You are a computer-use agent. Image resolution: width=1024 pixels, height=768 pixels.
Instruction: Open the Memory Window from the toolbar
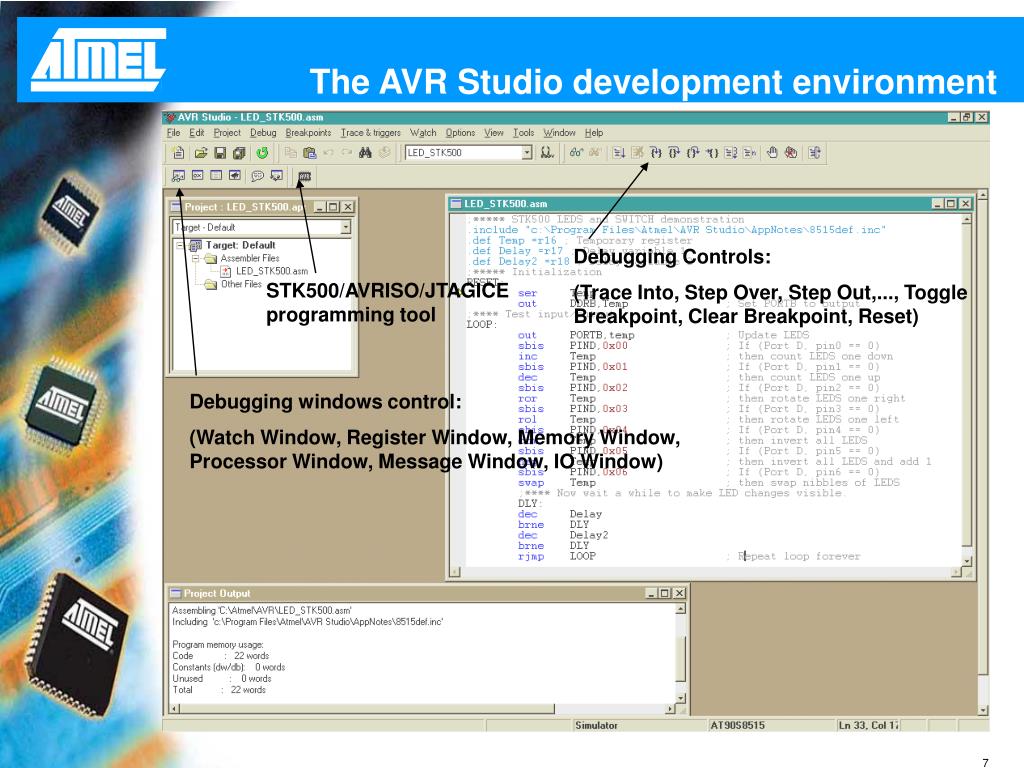coord(216,175)
